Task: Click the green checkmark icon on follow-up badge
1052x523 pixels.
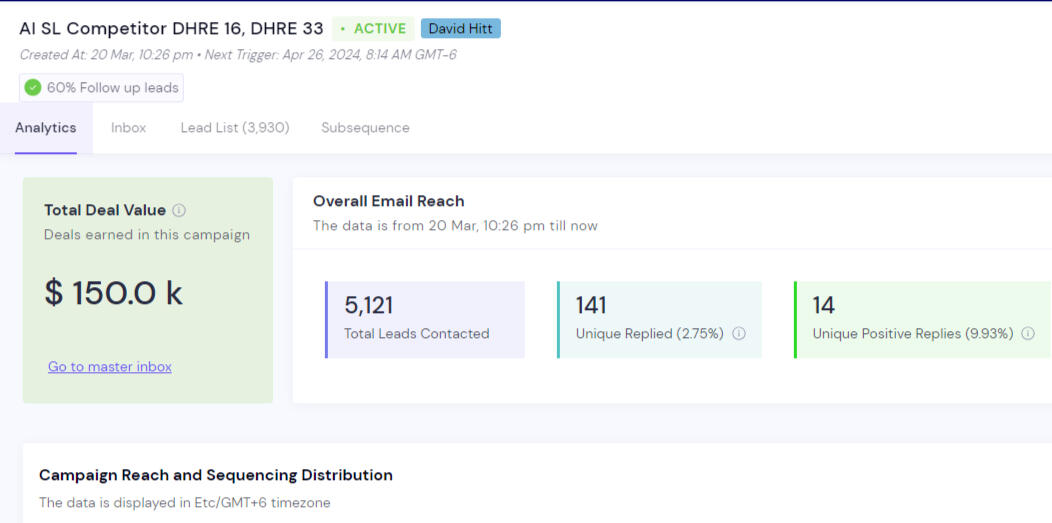Action: pos(33,88)
